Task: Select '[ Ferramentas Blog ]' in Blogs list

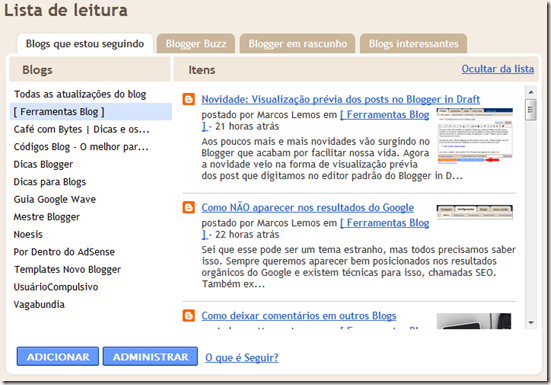Action: (x=91, y=112)
